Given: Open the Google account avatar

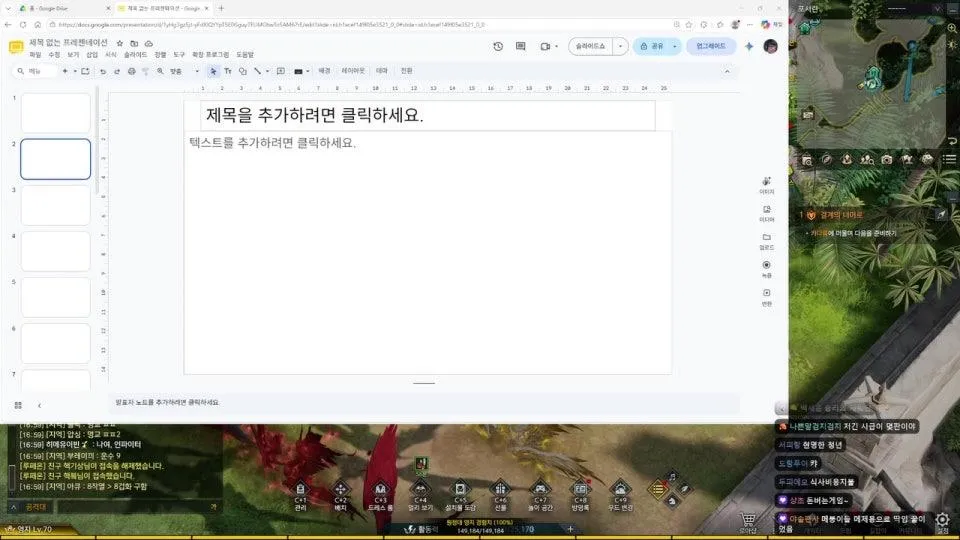Looking at the screenshot, I should (770, 46).
